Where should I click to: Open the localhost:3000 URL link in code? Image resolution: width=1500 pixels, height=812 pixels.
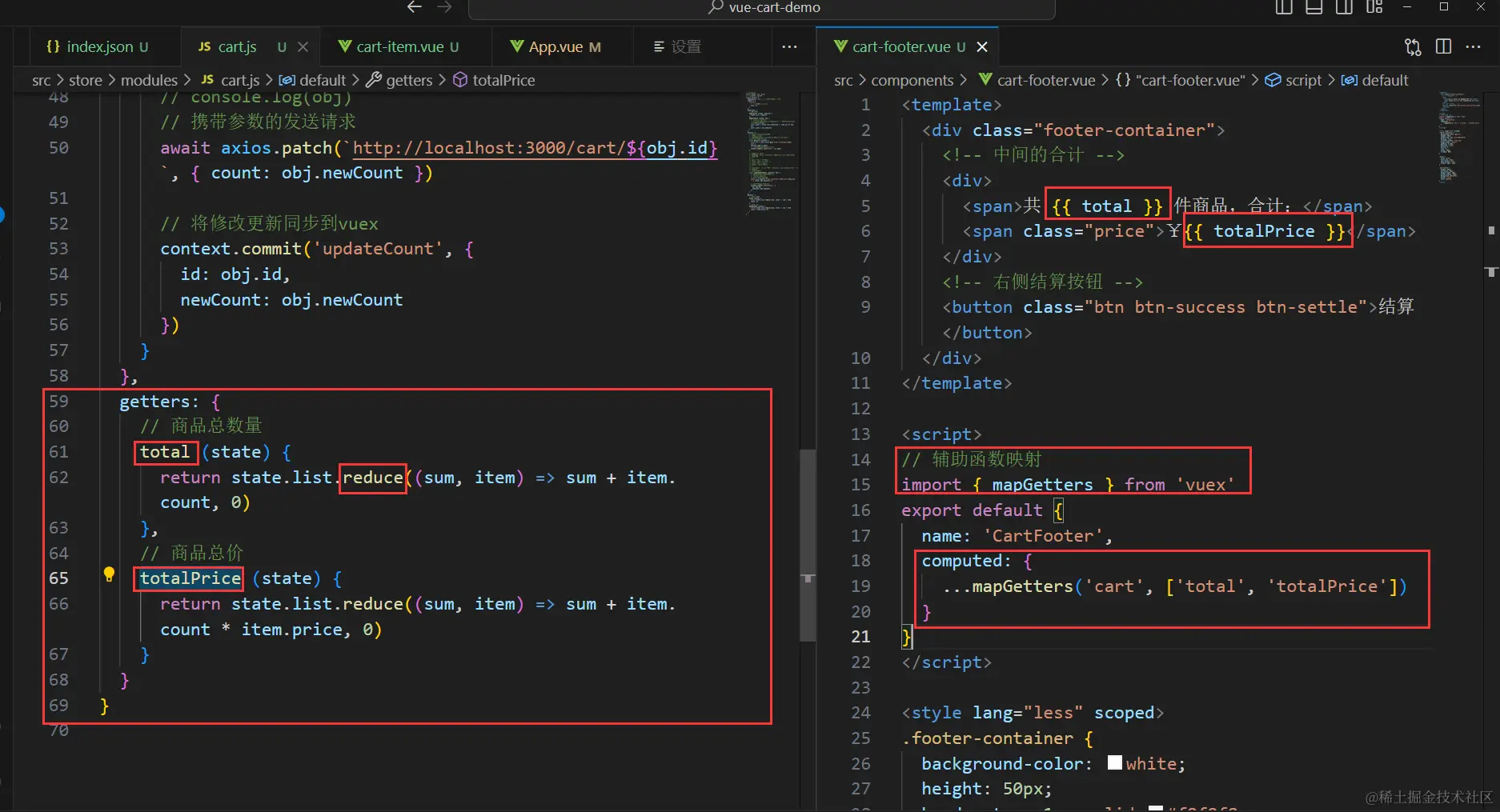tap(535, 148)
